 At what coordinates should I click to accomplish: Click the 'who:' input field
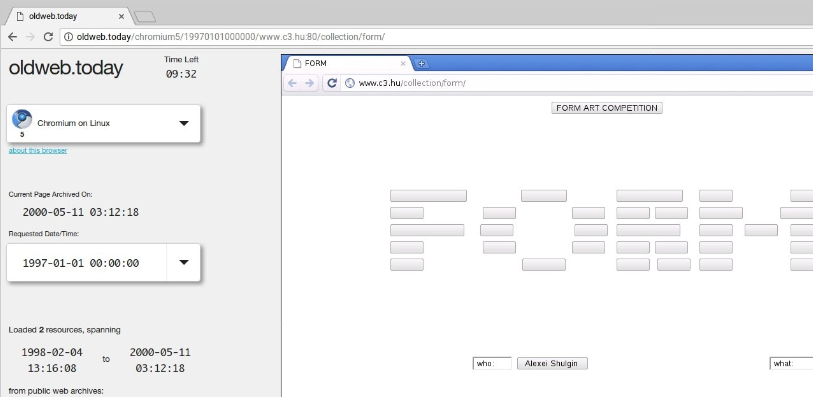coord(492,363)
